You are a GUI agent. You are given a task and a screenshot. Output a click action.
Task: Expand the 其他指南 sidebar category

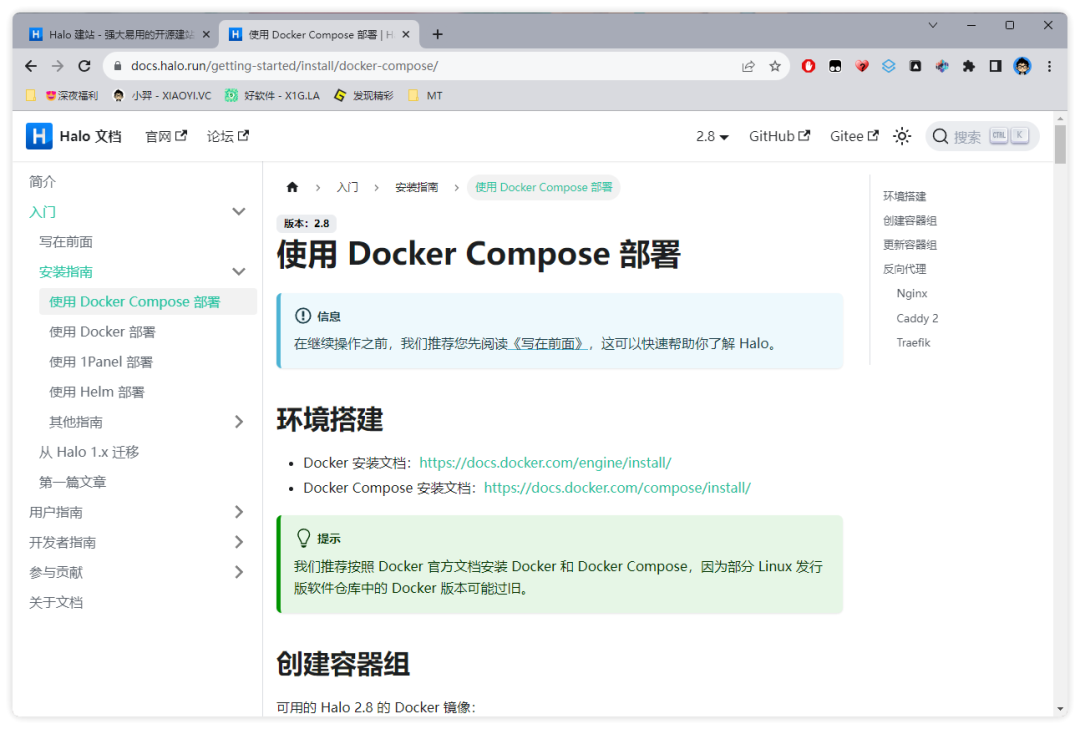click(238, 422)
